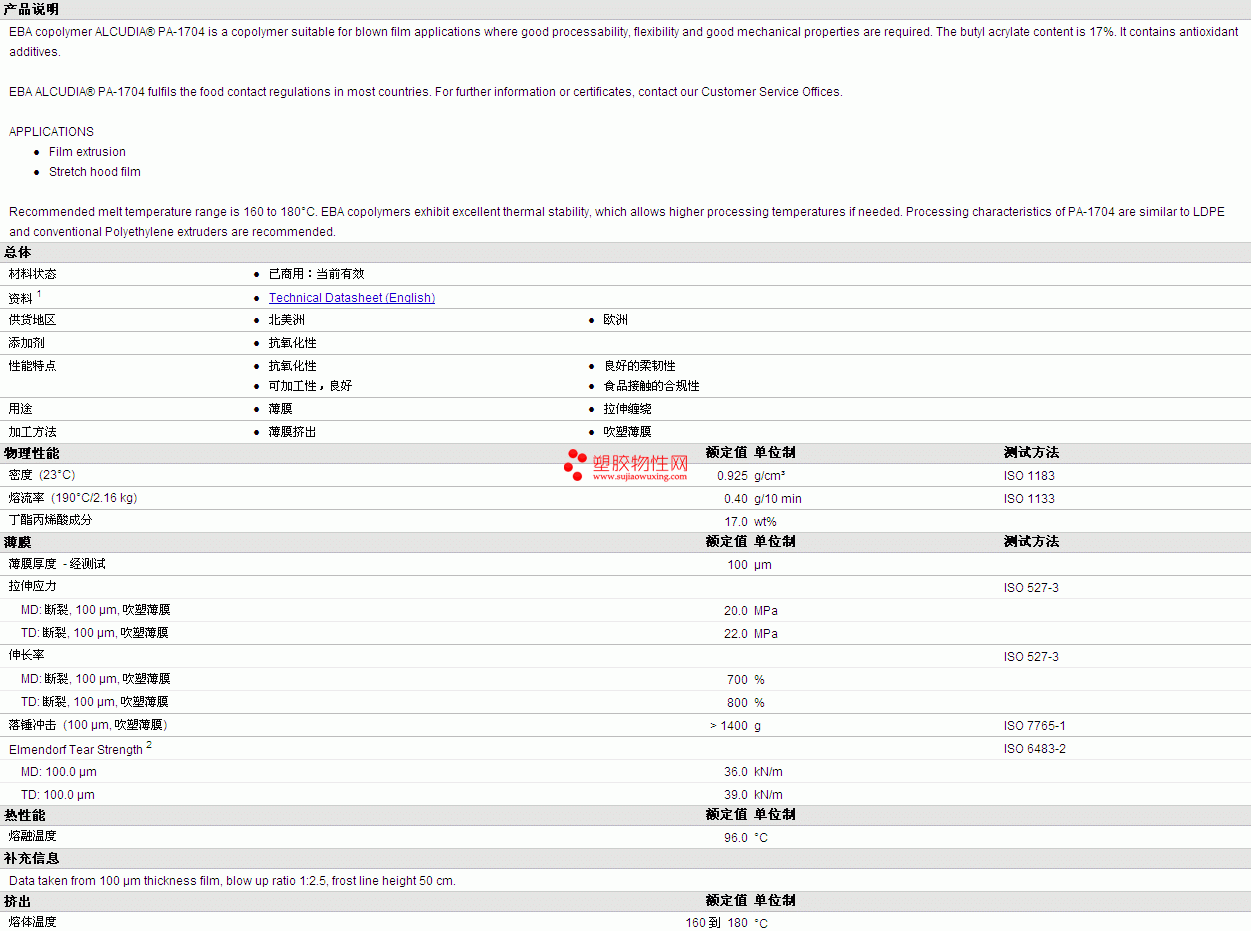Click the 北美洲 region entry
The width and height of the screenshot is (1251, 931).
tap(287, 320)
